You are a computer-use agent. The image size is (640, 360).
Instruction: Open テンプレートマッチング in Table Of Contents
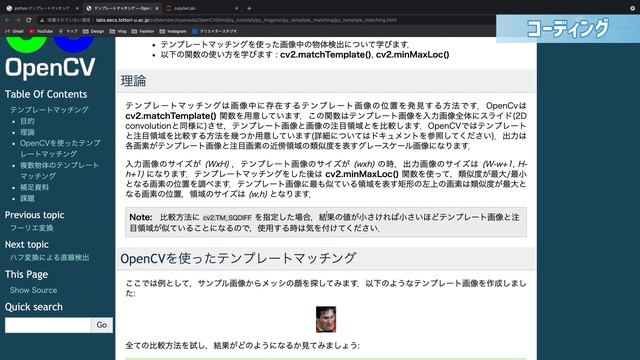click(49, 110)
